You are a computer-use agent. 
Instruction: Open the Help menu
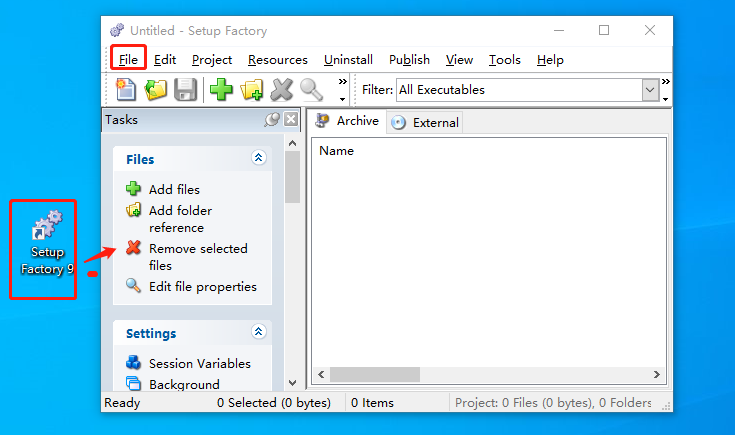[550, 60]
